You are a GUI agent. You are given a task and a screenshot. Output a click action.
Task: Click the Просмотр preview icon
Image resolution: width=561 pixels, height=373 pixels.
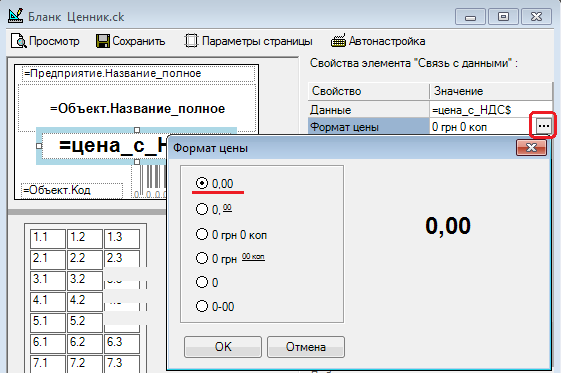point(18,41)
